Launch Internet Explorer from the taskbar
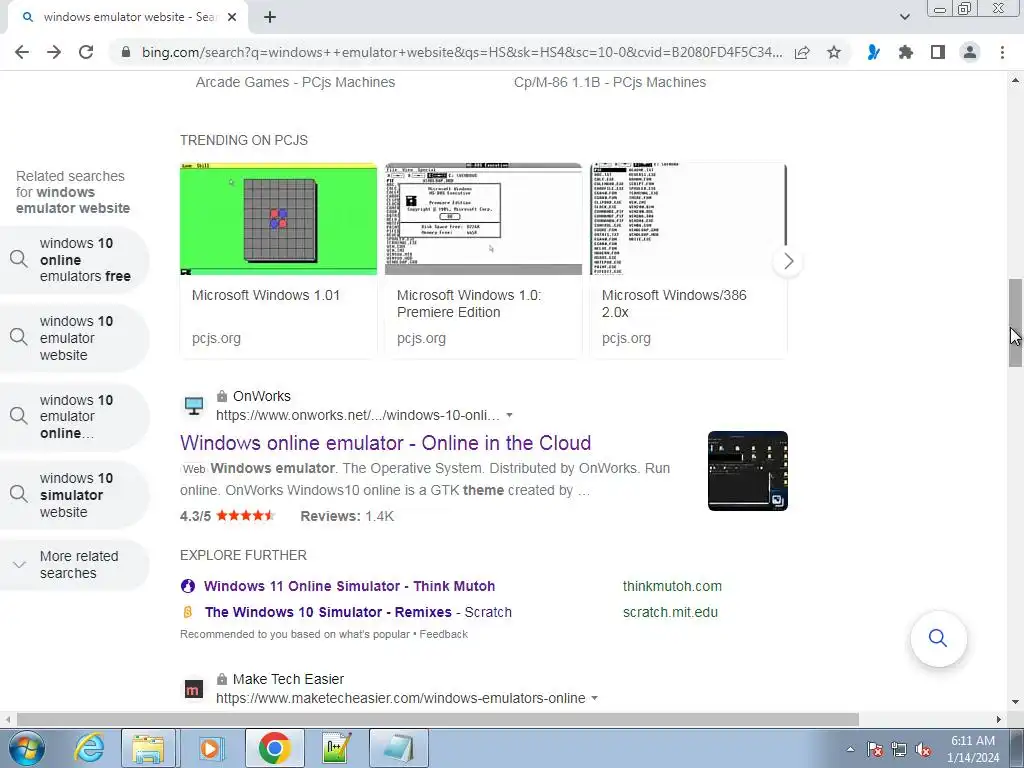Image resolution: width=1024 pixels, height=768 pixels. tap(89, 748)
